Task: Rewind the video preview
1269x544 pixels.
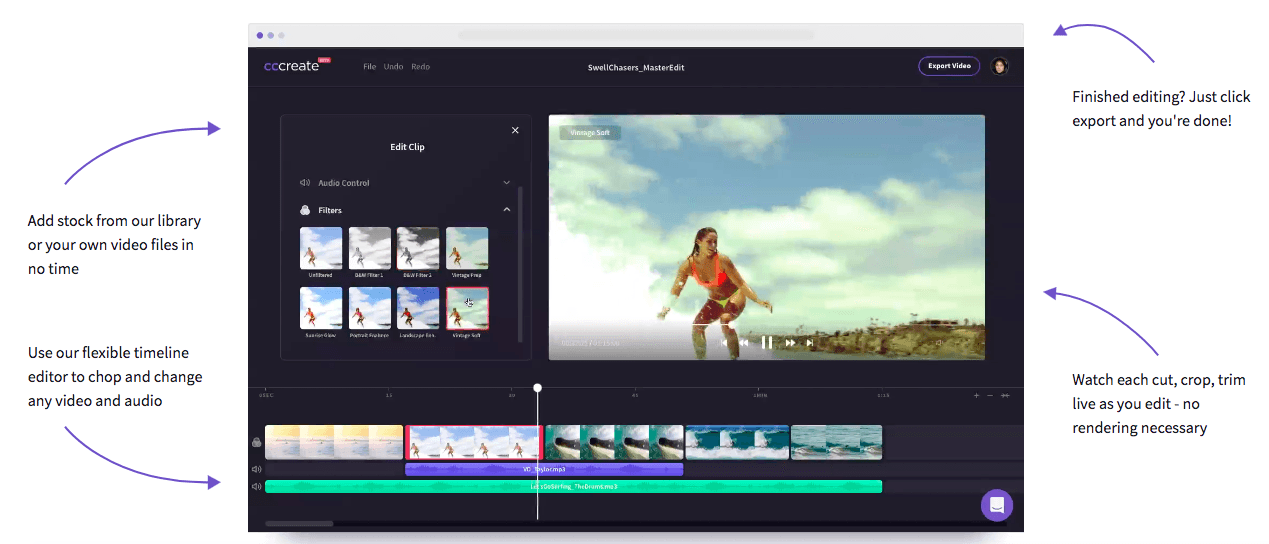Action: [744, 343]
